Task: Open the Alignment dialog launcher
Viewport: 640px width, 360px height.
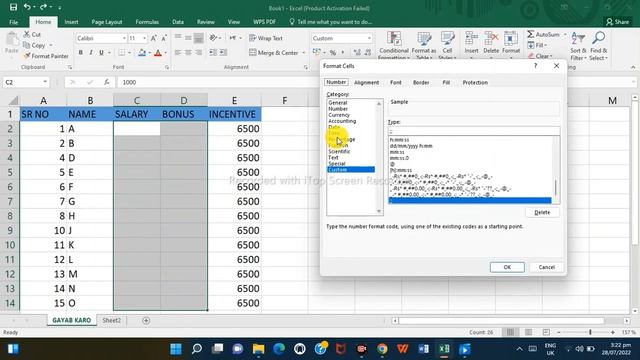Action: (x=306, y=67)
